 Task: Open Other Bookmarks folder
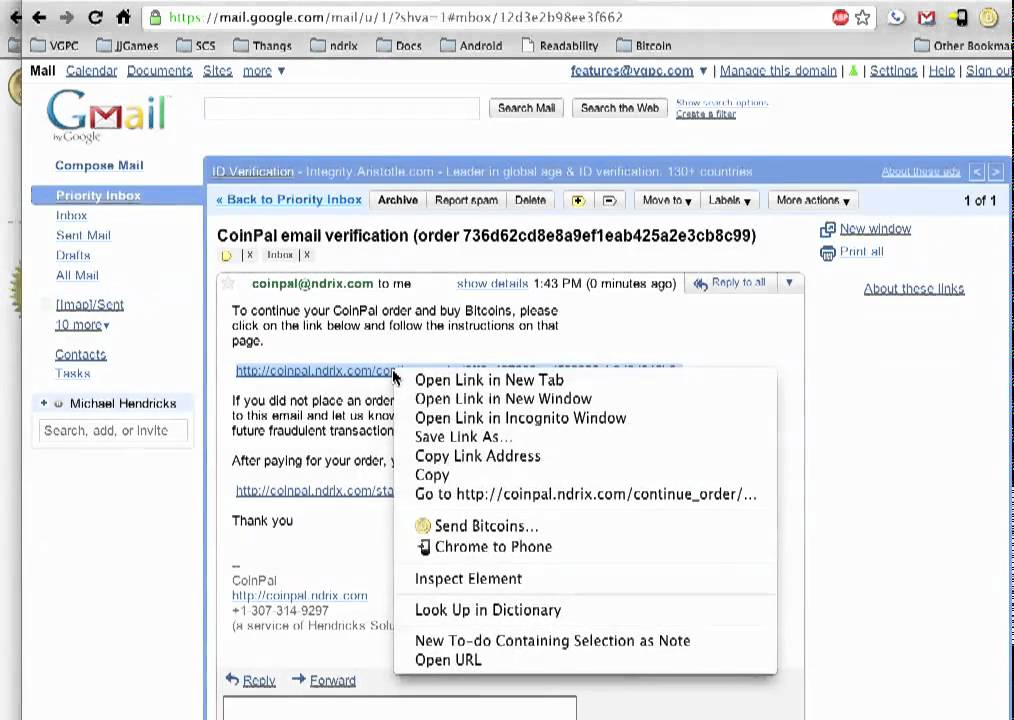coord(962,46)
